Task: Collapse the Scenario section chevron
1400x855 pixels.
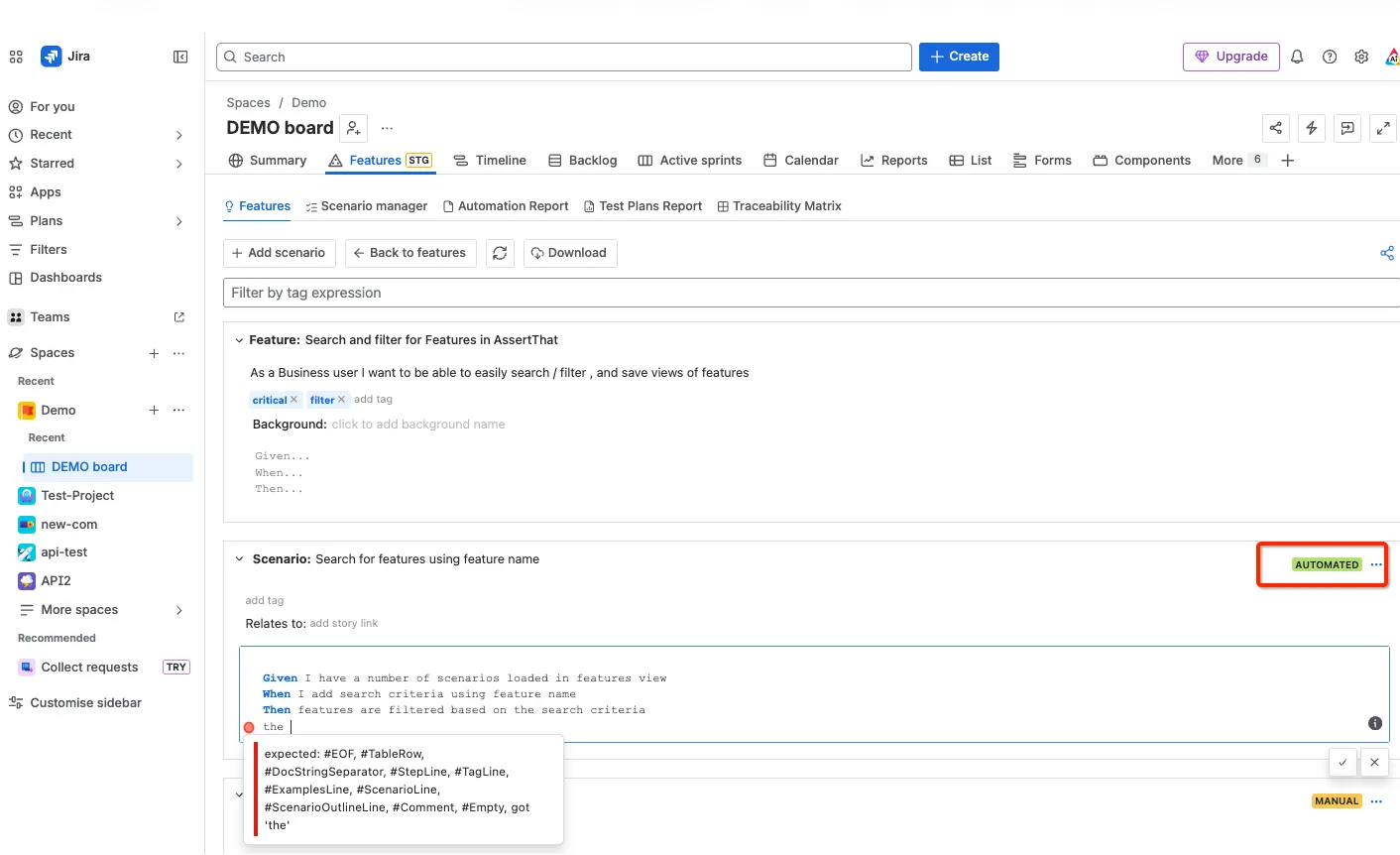Action: 239,559
